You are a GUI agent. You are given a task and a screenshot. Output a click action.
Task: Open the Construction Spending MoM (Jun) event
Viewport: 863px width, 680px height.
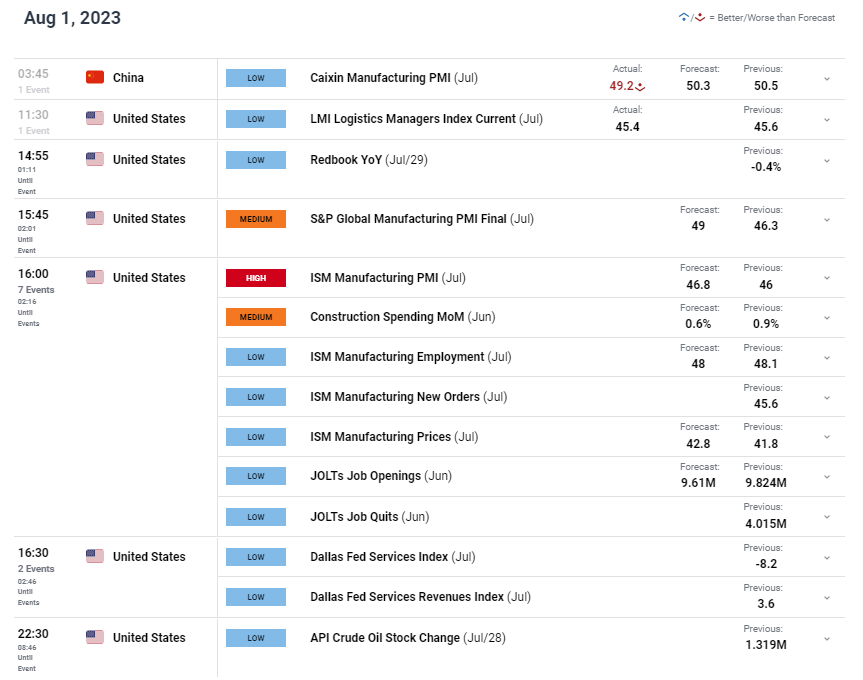click(403, 317)
